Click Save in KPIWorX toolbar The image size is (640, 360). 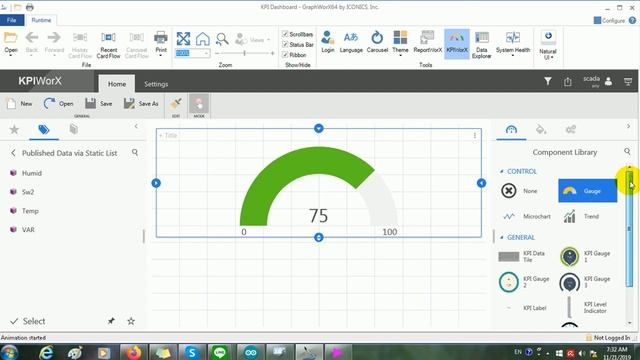click(x=98, y=104)
